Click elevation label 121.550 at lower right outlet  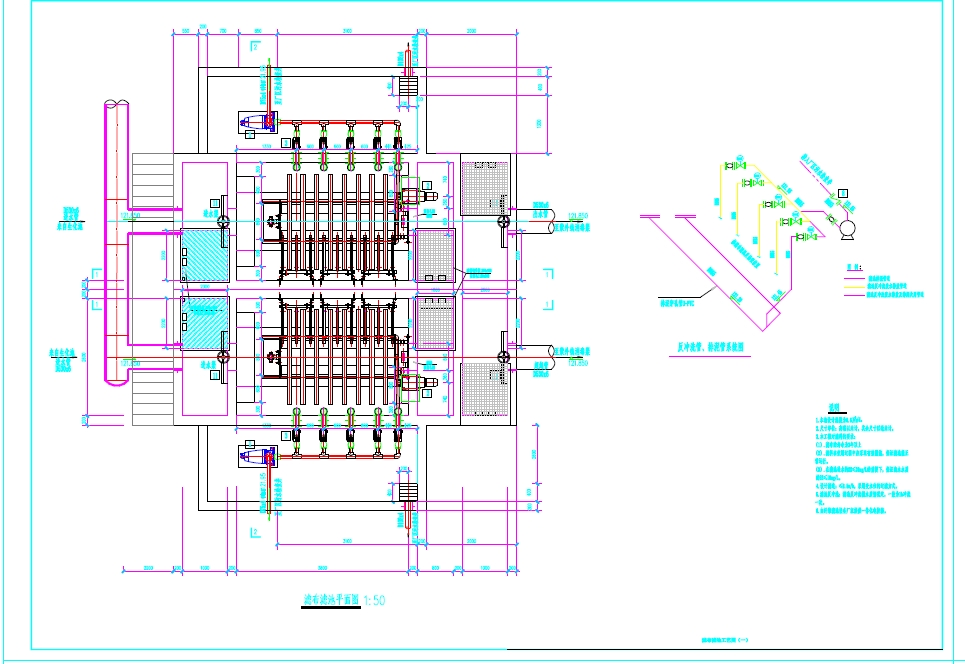[x=578, y=364]
